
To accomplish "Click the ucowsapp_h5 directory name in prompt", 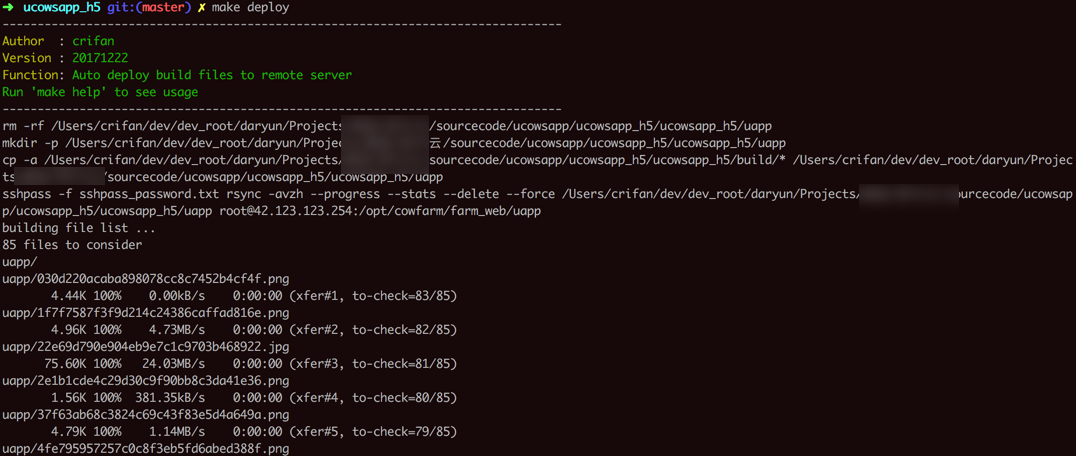I will [62, 8].
